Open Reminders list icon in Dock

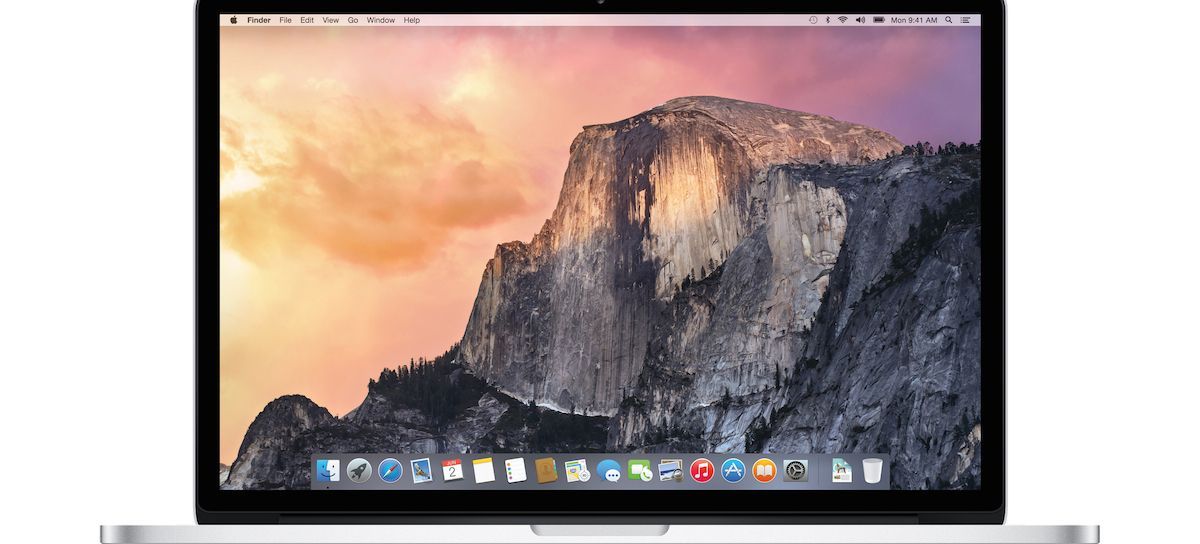515,470
